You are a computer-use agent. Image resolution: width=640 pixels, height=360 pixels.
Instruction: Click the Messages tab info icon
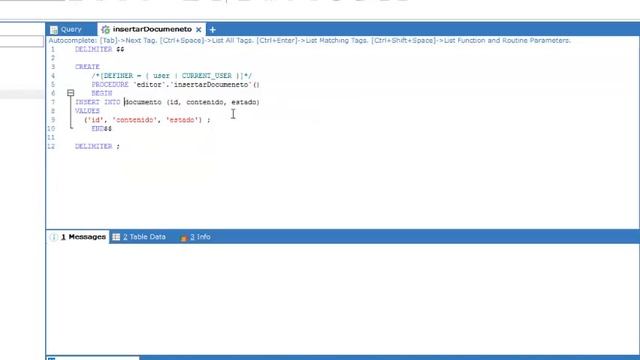pos(53,237)
